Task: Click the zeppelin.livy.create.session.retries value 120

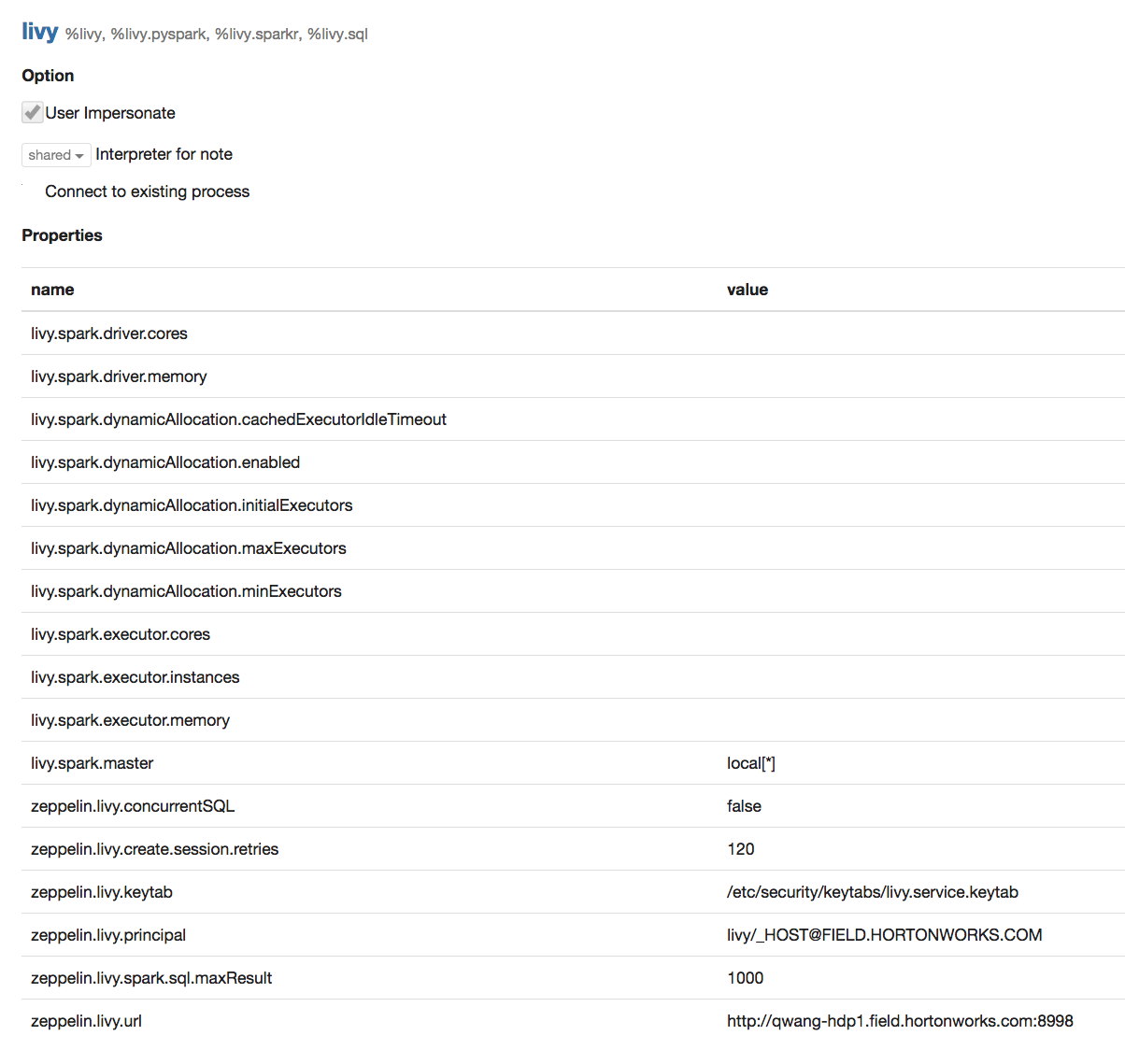Action: [740, 849]
